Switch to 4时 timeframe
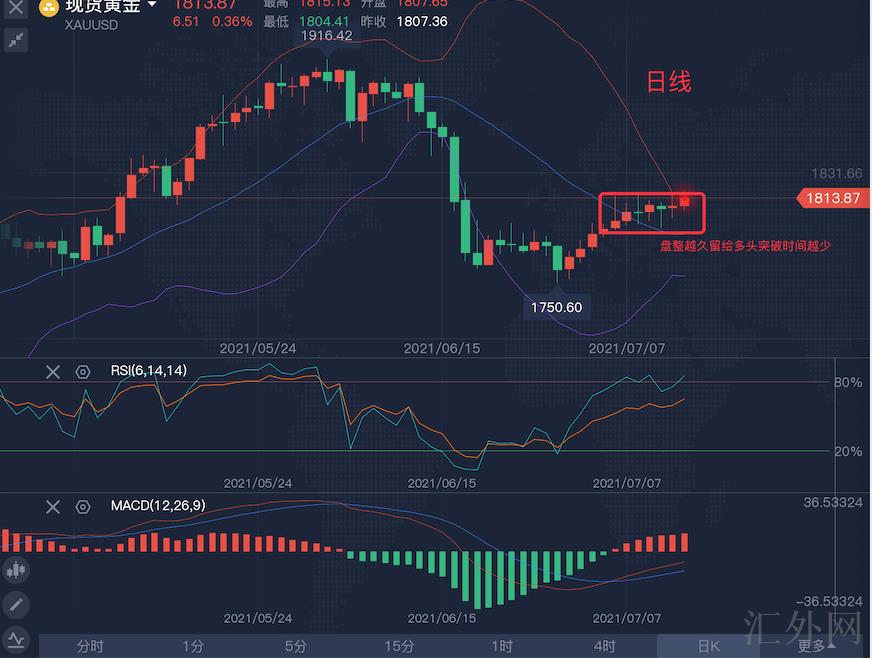872x658 pixels. tap(605, 646)
